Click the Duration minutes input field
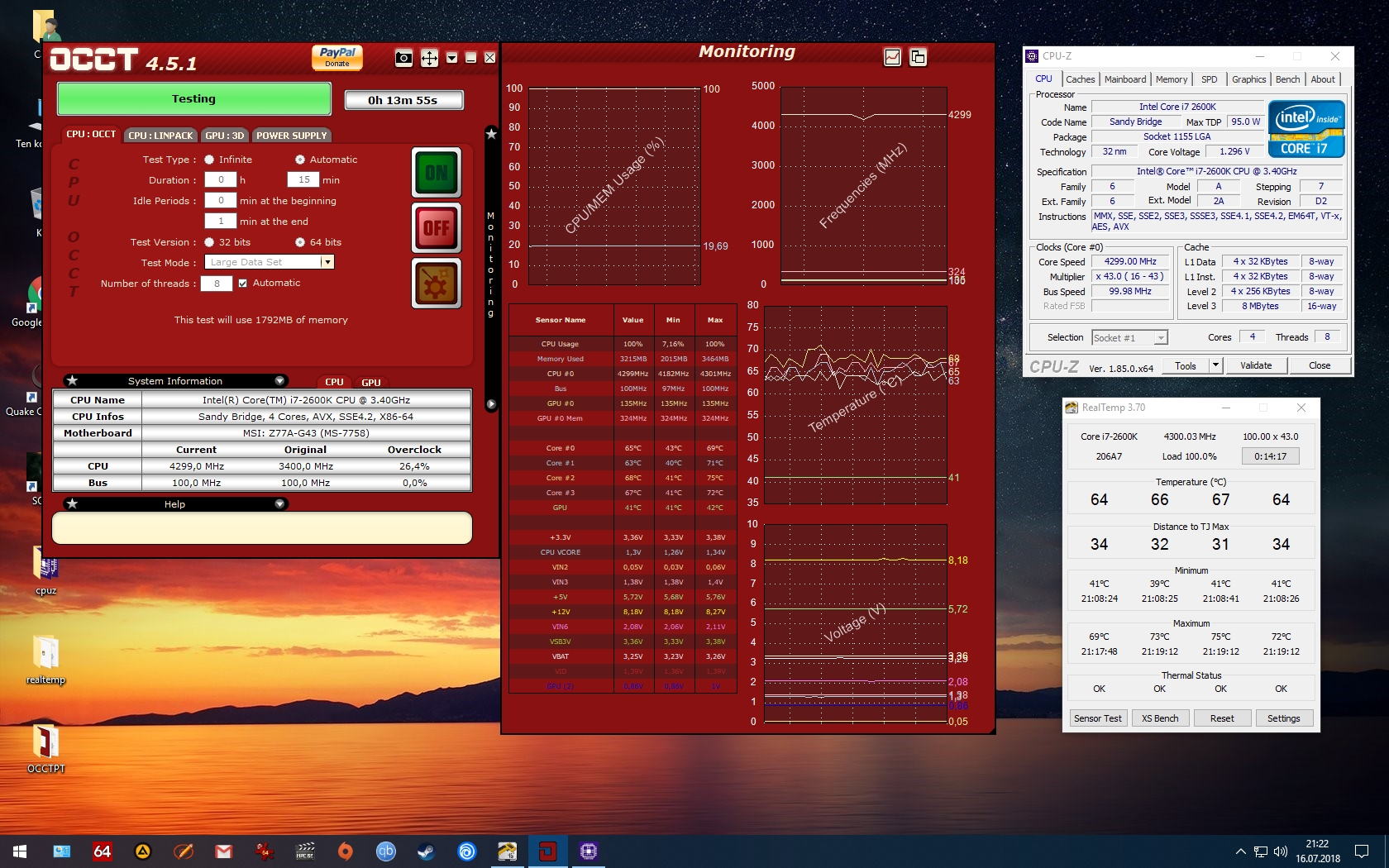This screenshot has height=868, width=1389. [303, 179]
